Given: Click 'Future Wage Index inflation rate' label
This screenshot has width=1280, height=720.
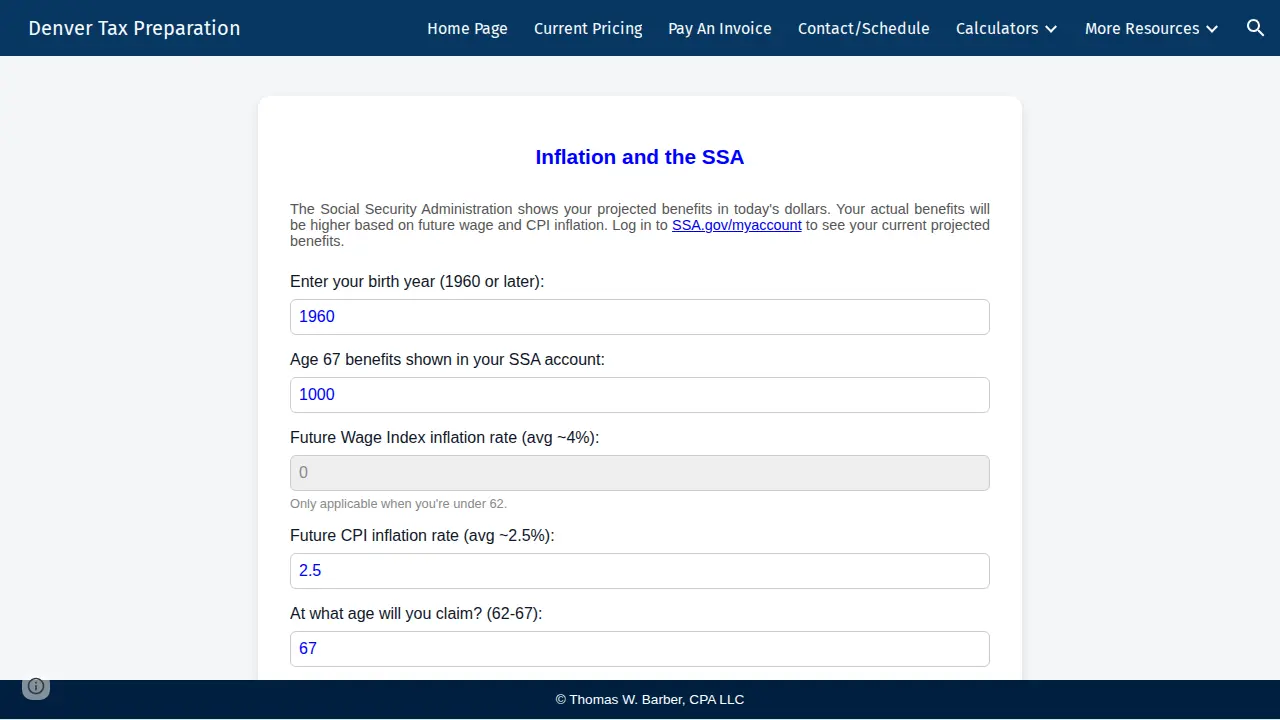Looking at the screenshot, I should click(x=445, y=438).
